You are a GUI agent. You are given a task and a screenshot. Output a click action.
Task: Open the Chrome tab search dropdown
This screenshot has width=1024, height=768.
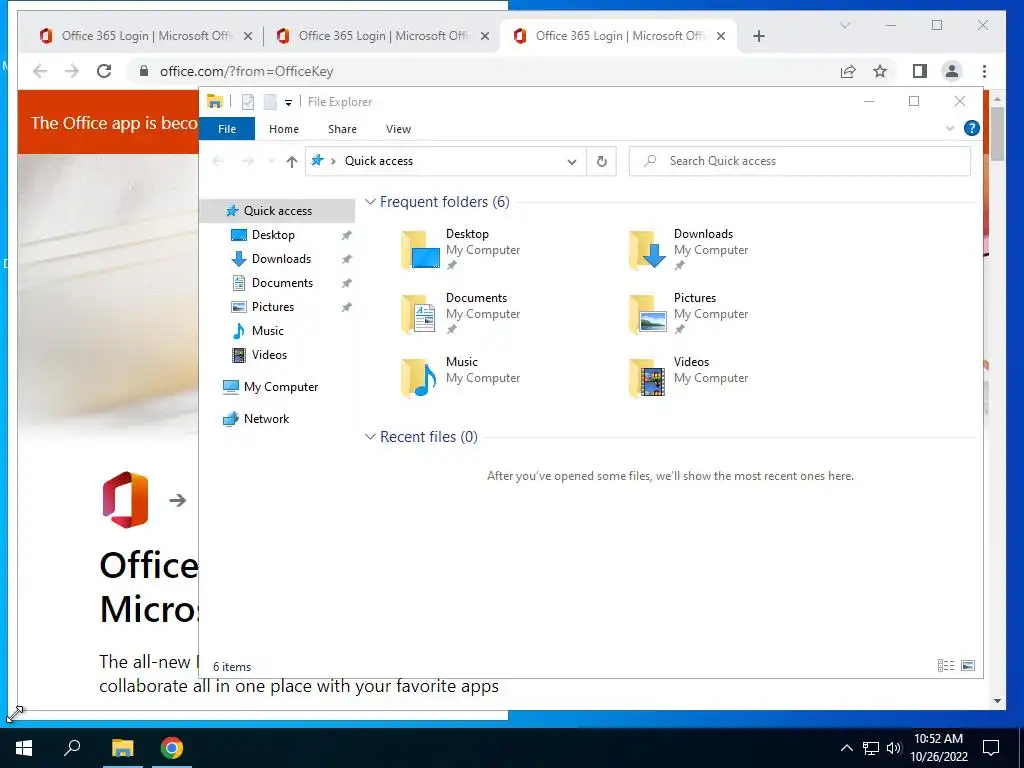pyautogui.click(x=844, y=25)
